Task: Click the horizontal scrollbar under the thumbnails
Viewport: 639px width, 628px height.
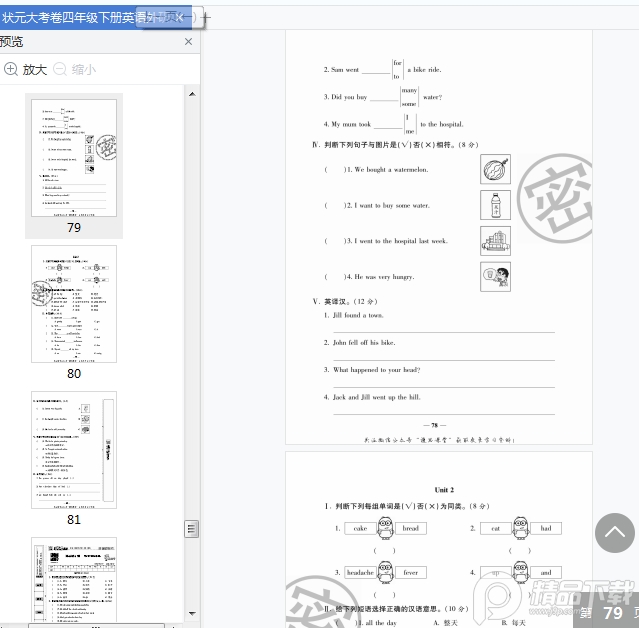Action: pos(96,626)
